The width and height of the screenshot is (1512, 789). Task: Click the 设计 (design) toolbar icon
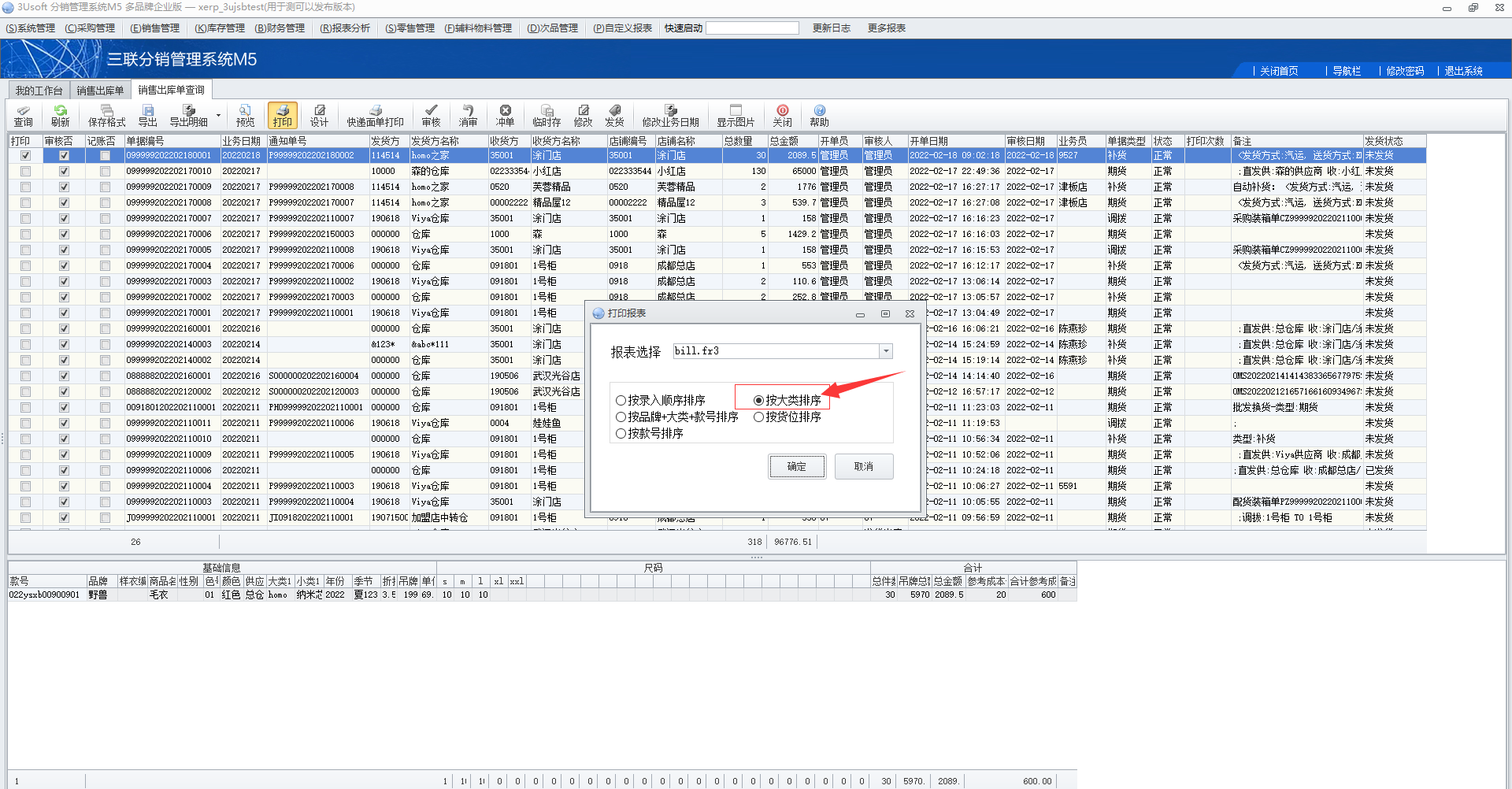pos(319,115)
